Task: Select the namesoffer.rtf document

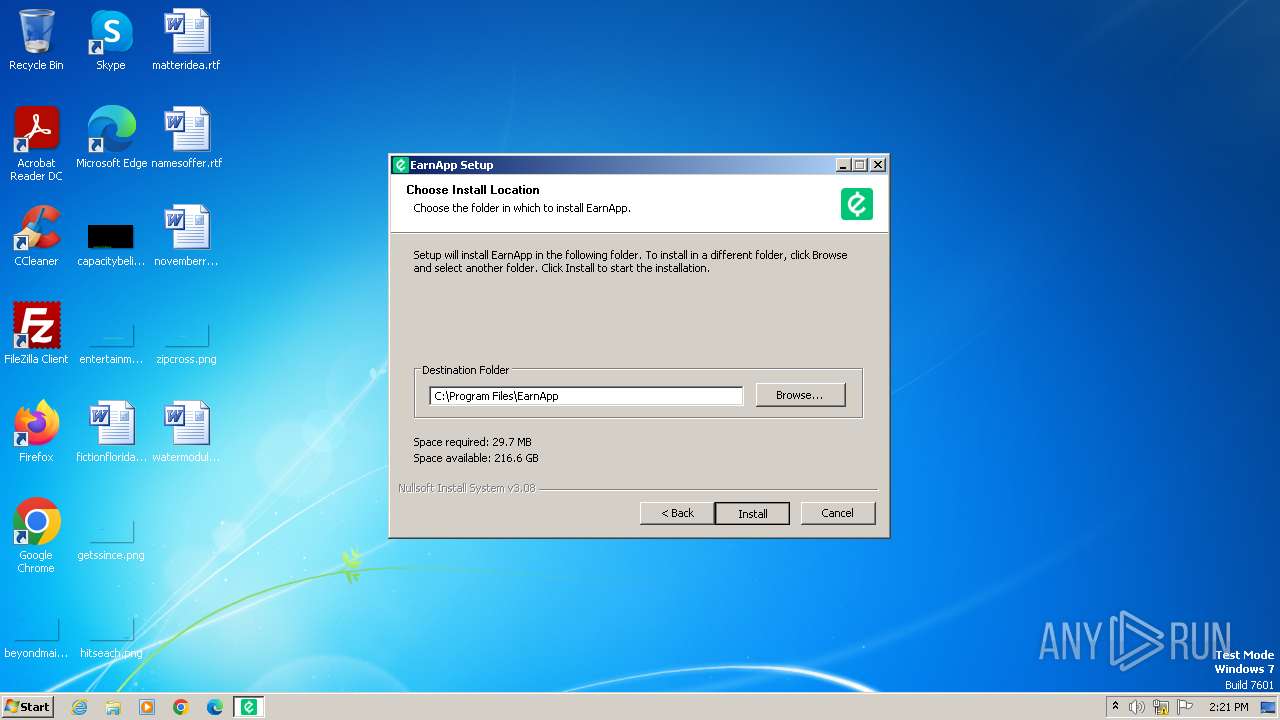Action: tap(186, 138)
